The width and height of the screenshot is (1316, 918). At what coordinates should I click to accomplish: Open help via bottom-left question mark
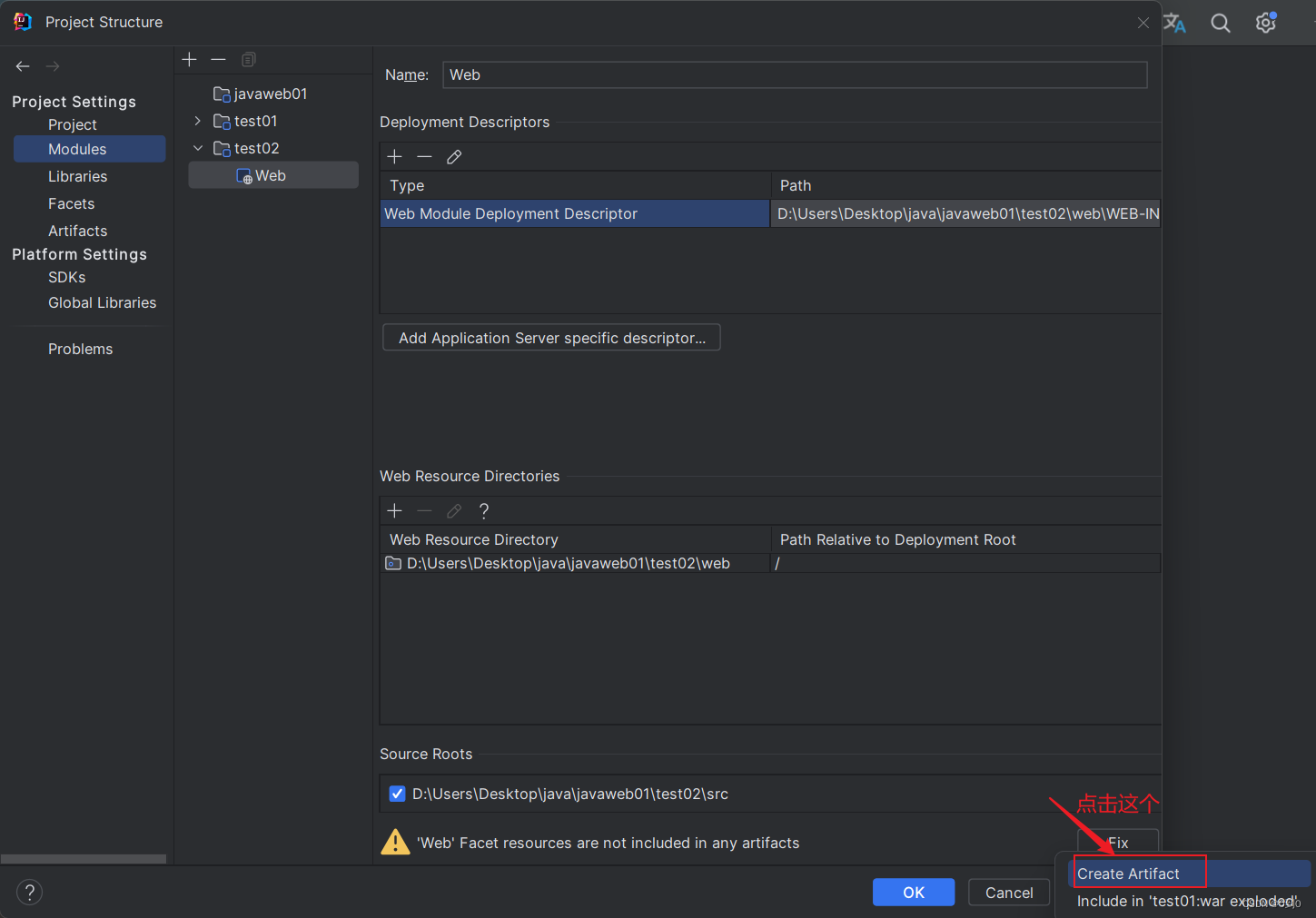pyautogui.click(x=29, y=892)
